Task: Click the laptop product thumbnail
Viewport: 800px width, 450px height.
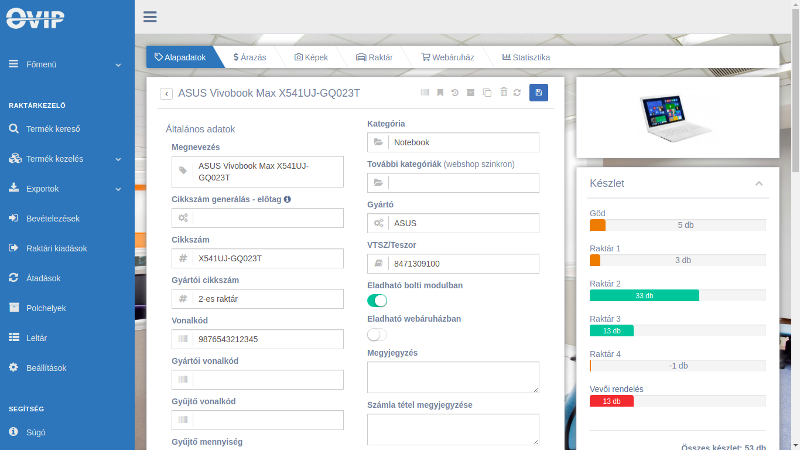Action: (674, 117)
